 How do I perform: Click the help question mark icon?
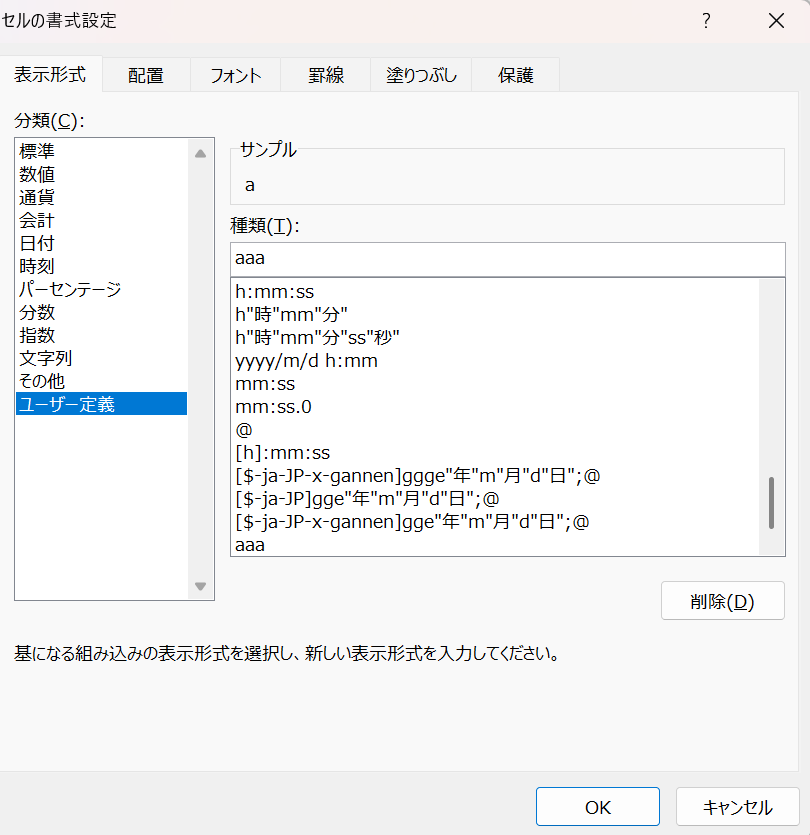pos(706,21)
